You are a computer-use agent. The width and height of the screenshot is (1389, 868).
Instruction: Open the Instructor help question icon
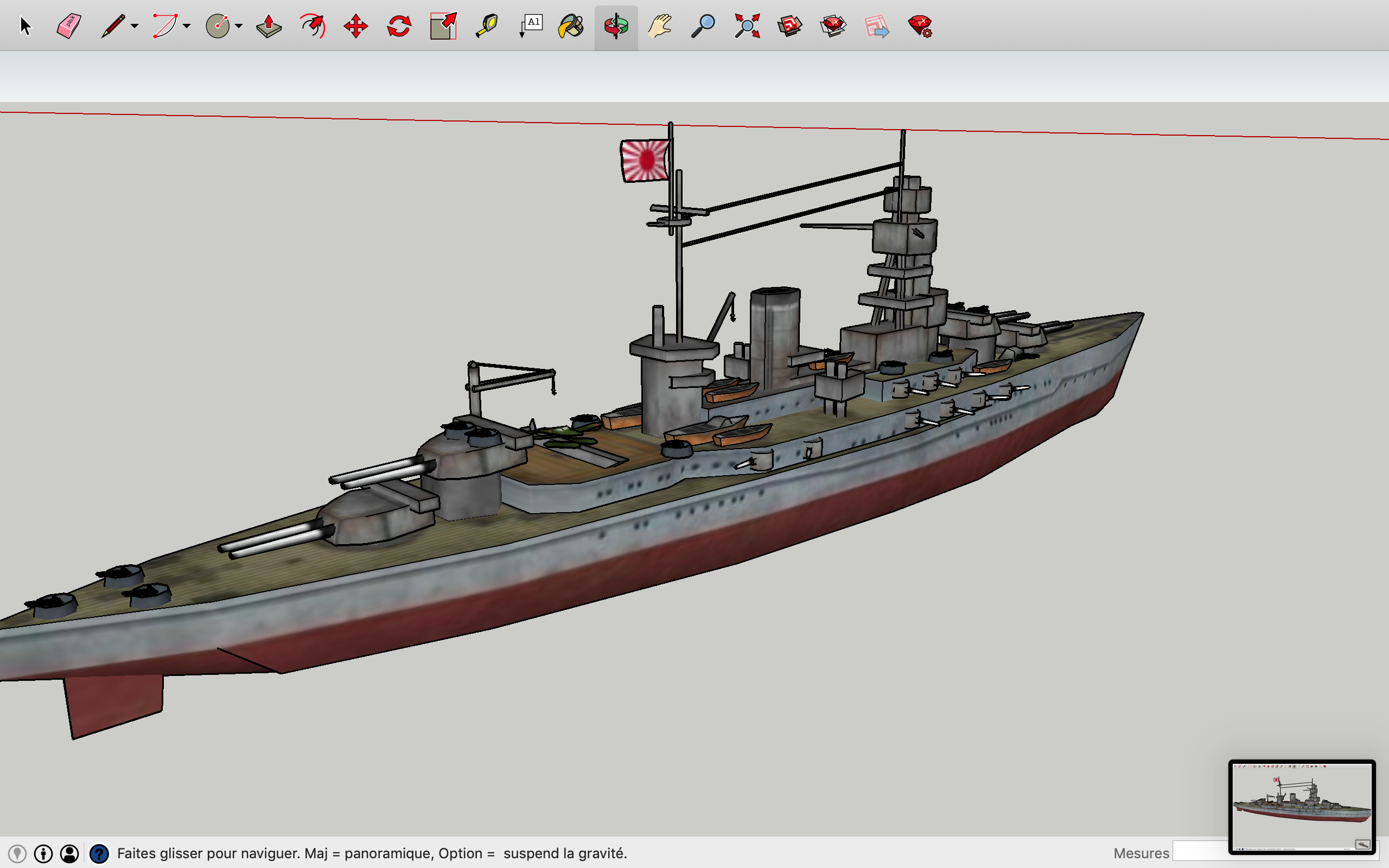click(99, 854)
